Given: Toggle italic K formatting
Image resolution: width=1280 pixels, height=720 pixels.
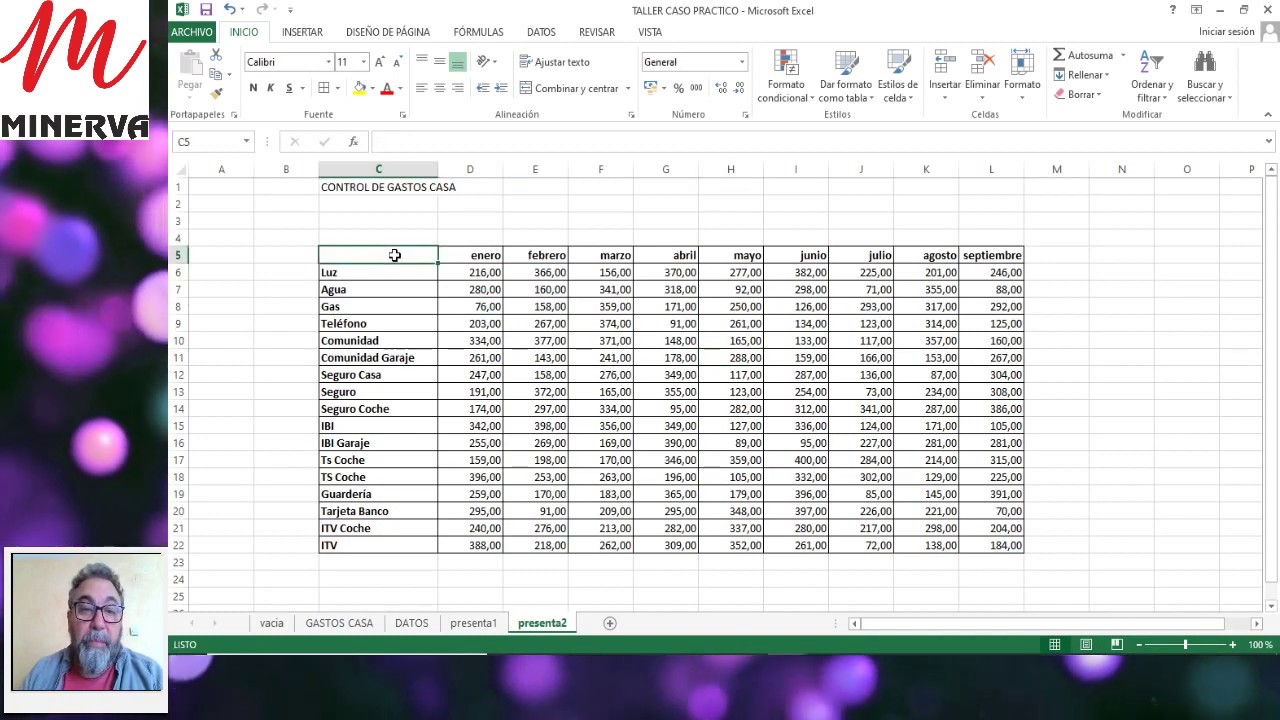Looking at the screenshot, I should point(270,88).
